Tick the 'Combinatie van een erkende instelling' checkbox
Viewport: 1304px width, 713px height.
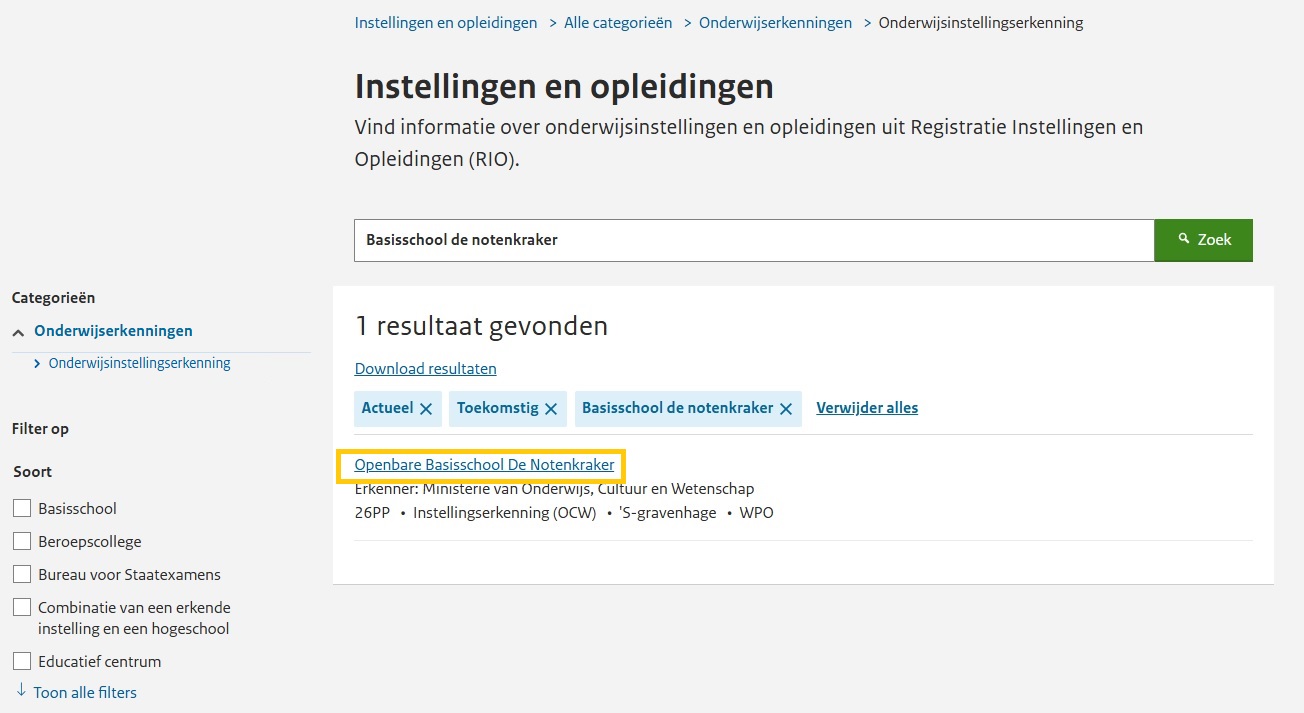(22, 607)
